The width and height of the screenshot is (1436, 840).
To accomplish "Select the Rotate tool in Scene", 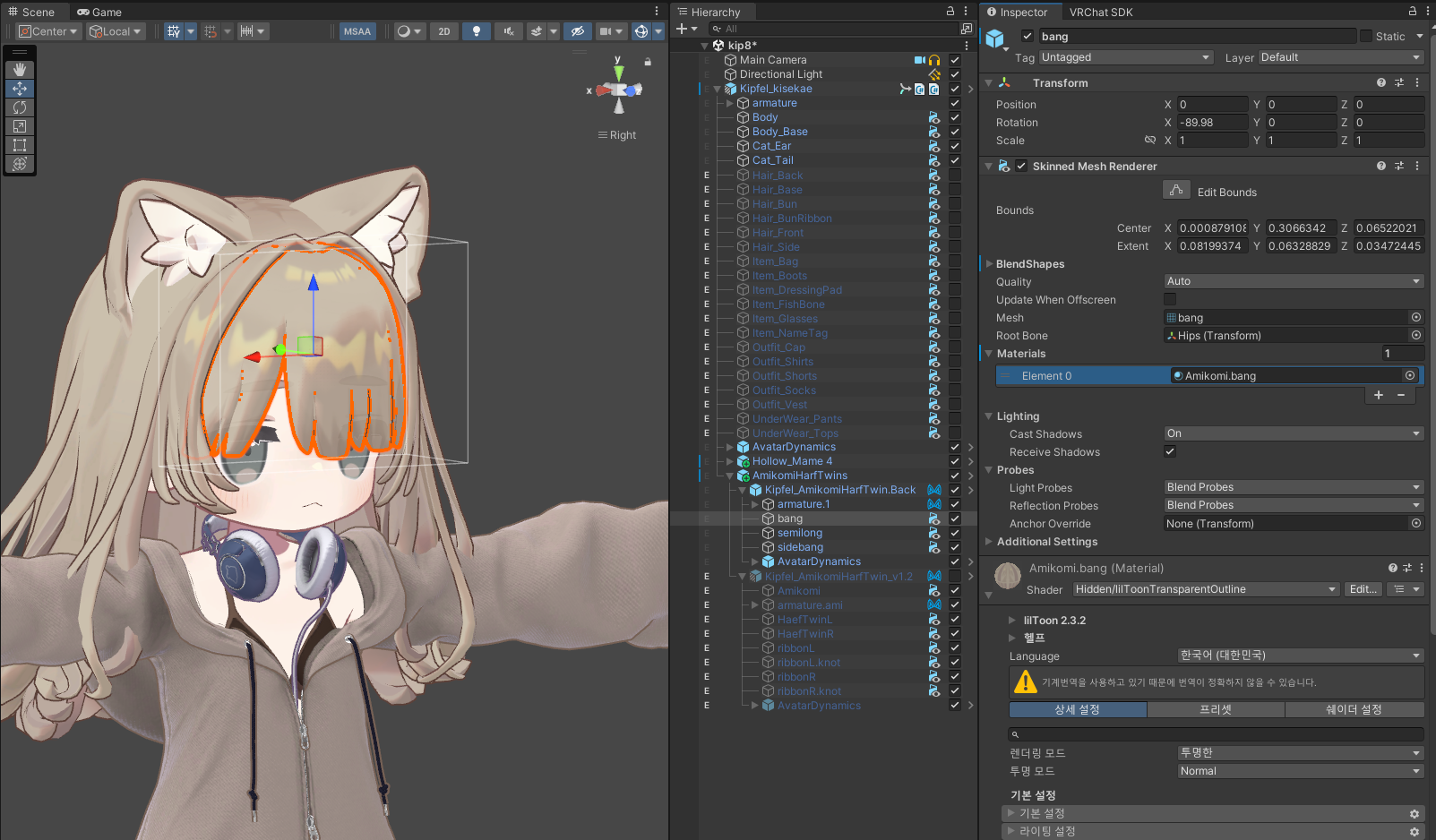I will (20, 107).
